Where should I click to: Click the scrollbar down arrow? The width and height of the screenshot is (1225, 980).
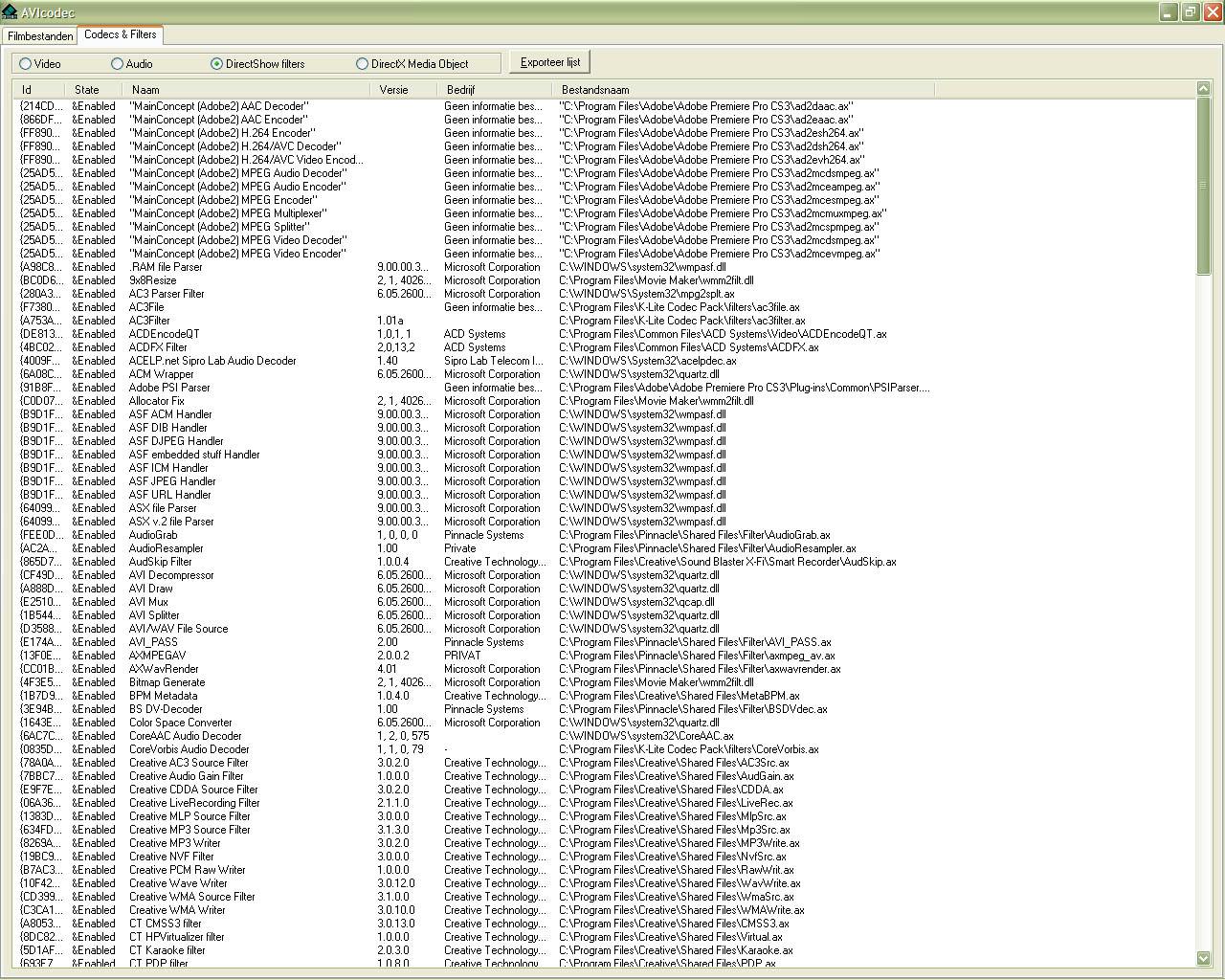[1203, 958]
